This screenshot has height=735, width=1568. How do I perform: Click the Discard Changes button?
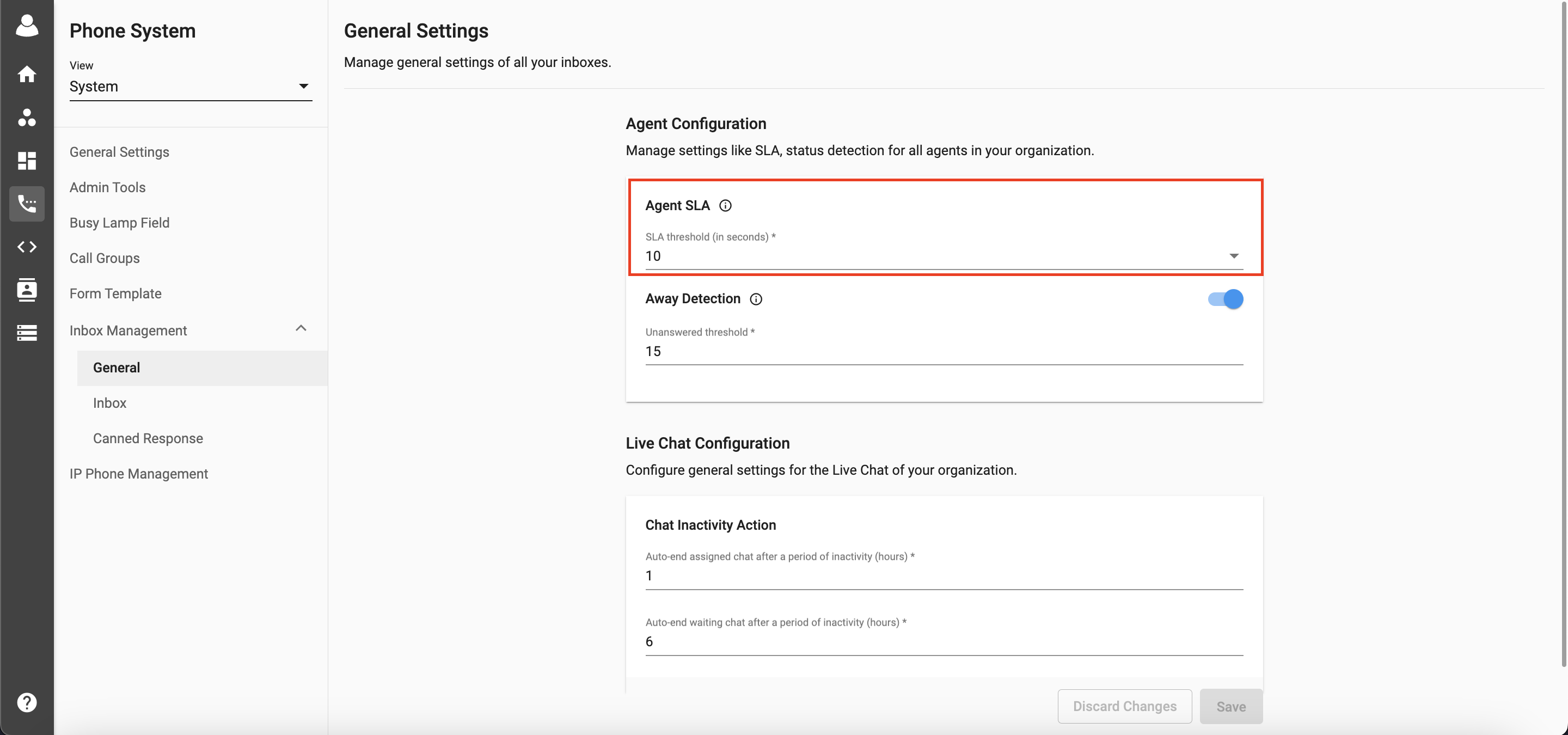(x=1124, y=706)
